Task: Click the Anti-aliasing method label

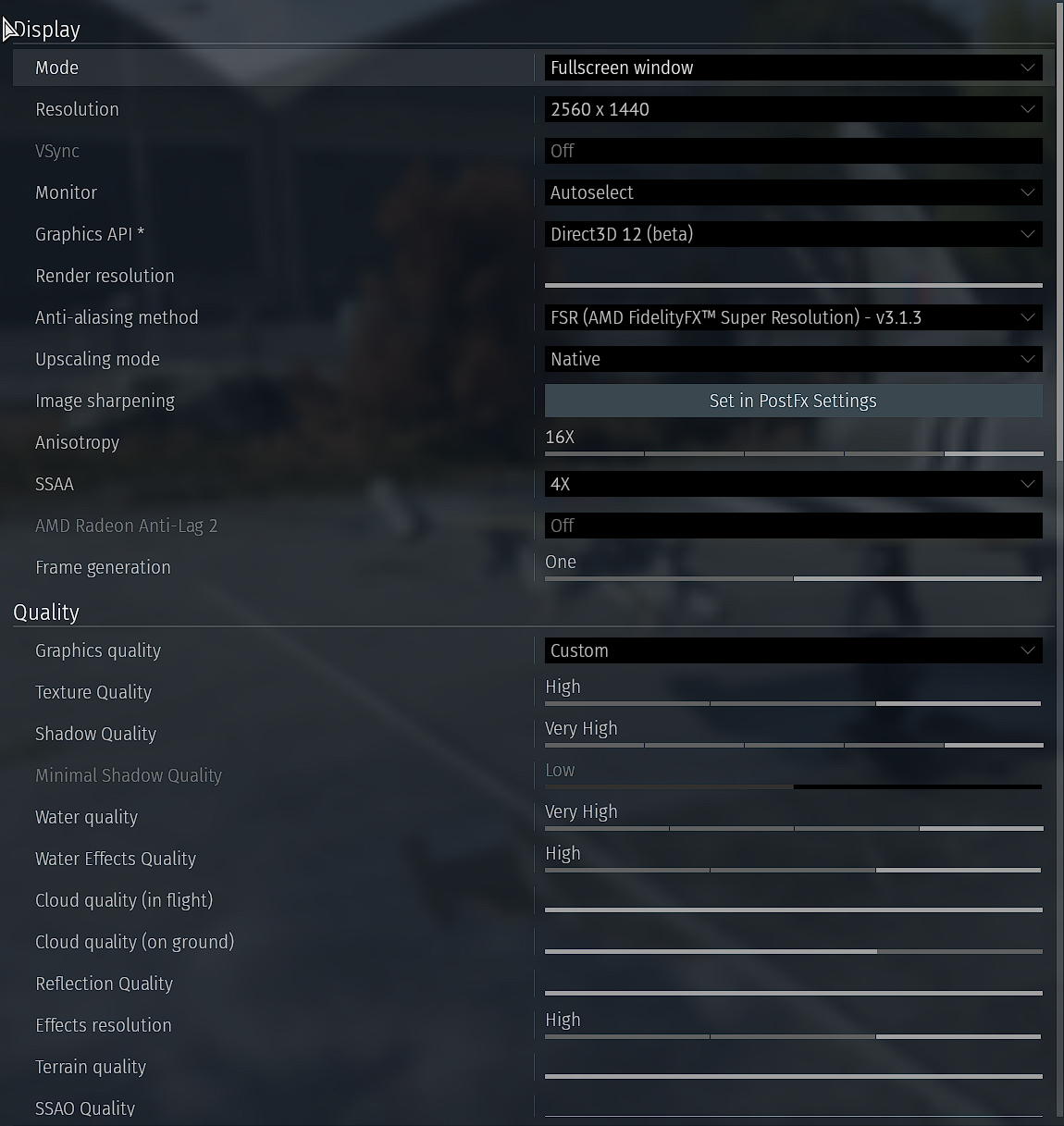Action: tap(117, 317)
